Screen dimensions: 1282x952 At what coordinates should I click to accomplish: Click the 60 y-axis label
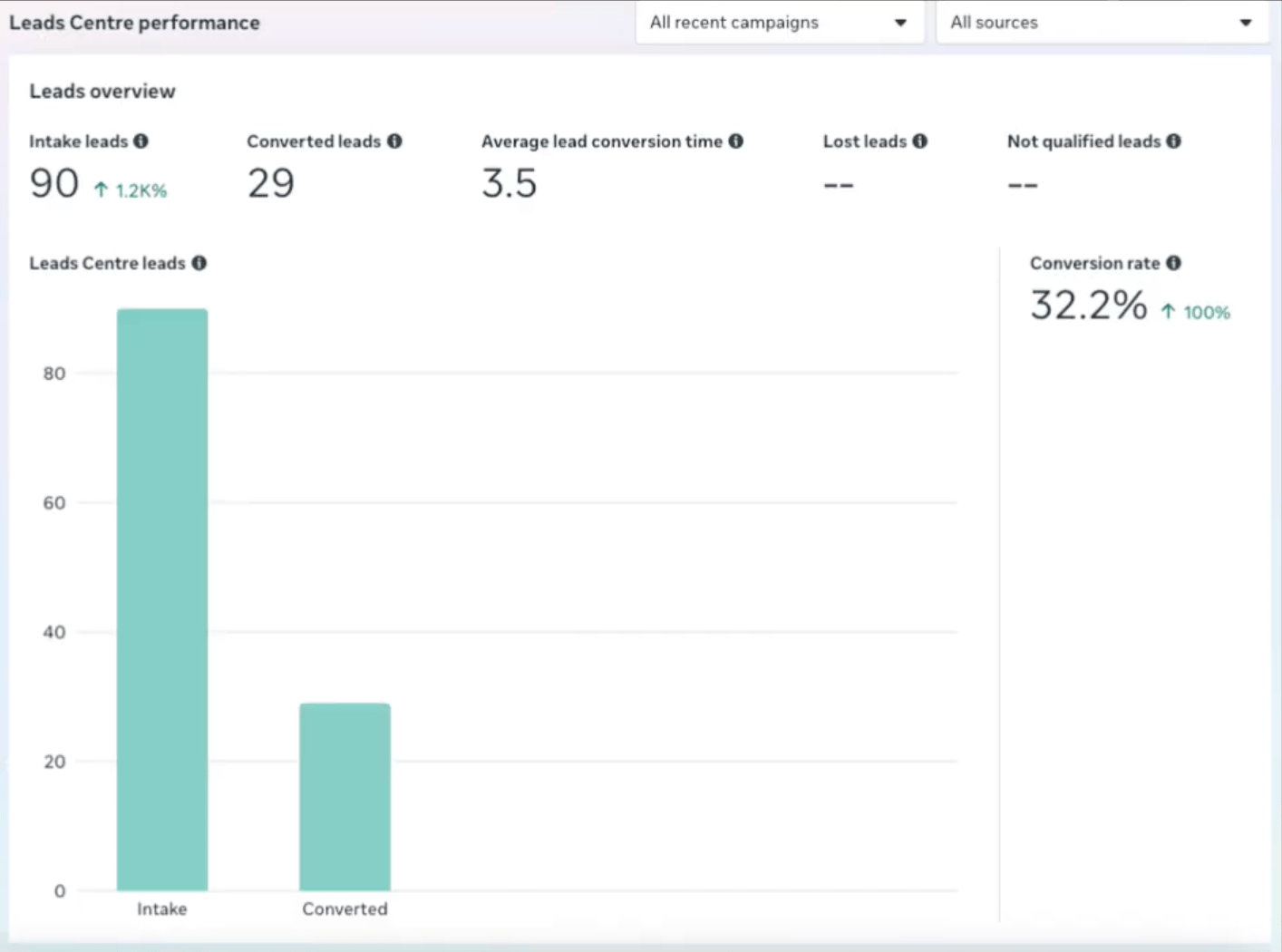click(54, 503)
